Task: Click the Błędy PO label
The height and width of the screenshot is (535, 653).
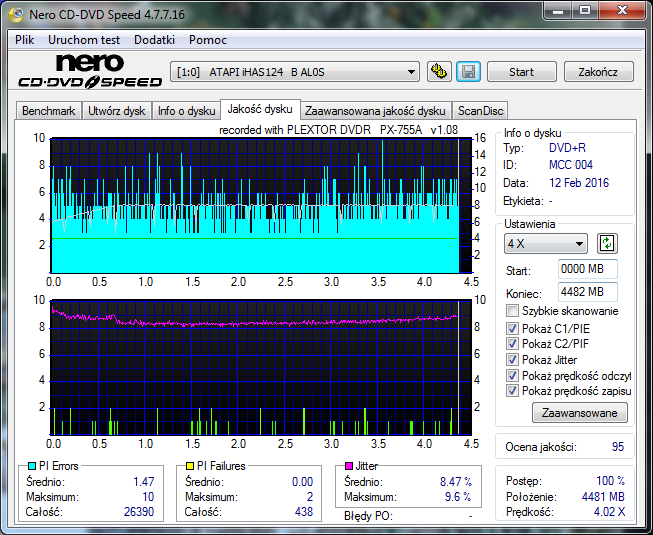Action: (x=368, y=516)
